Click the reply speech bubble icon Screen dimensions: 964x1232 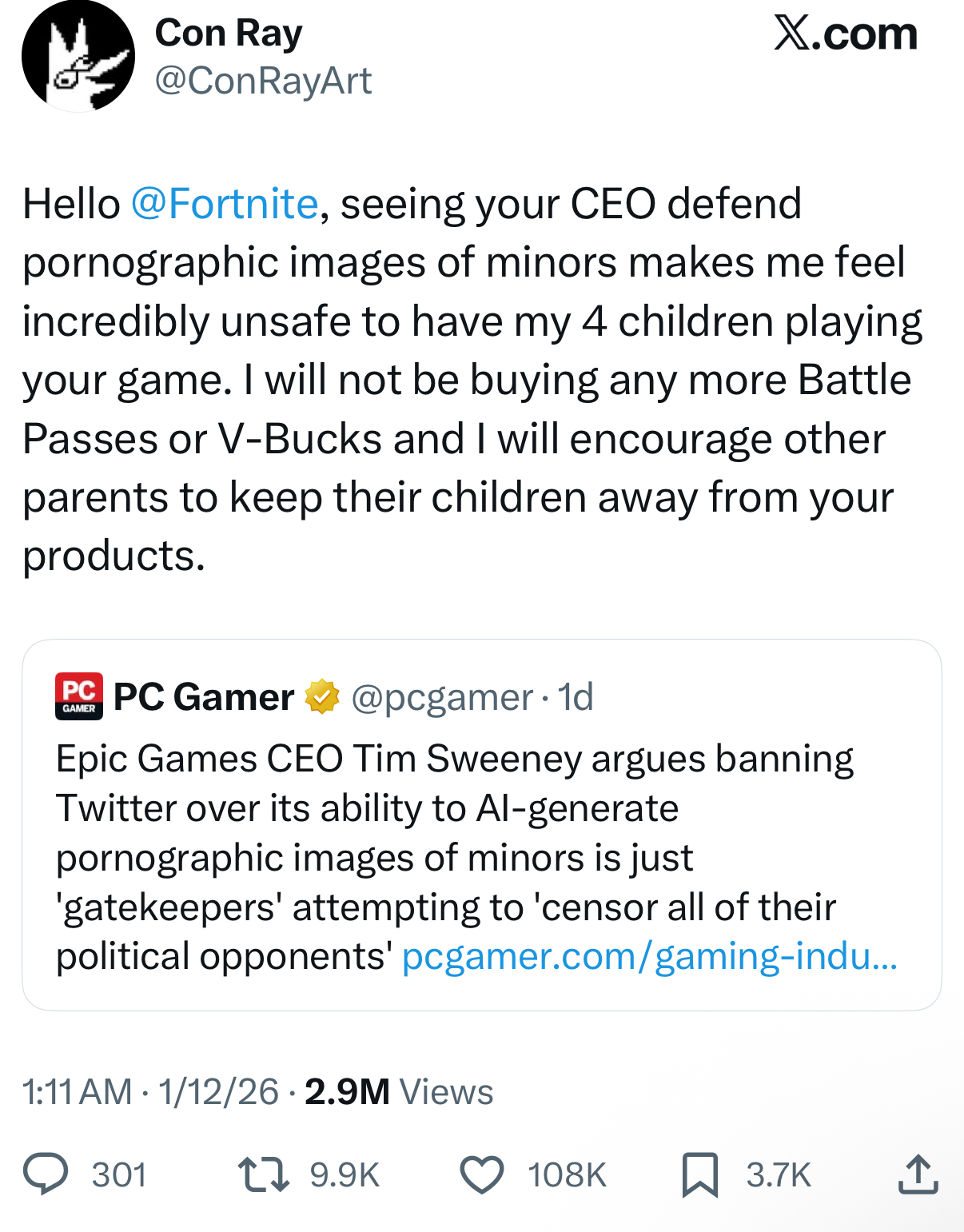pyautogui.click(x=46, y=1174)
